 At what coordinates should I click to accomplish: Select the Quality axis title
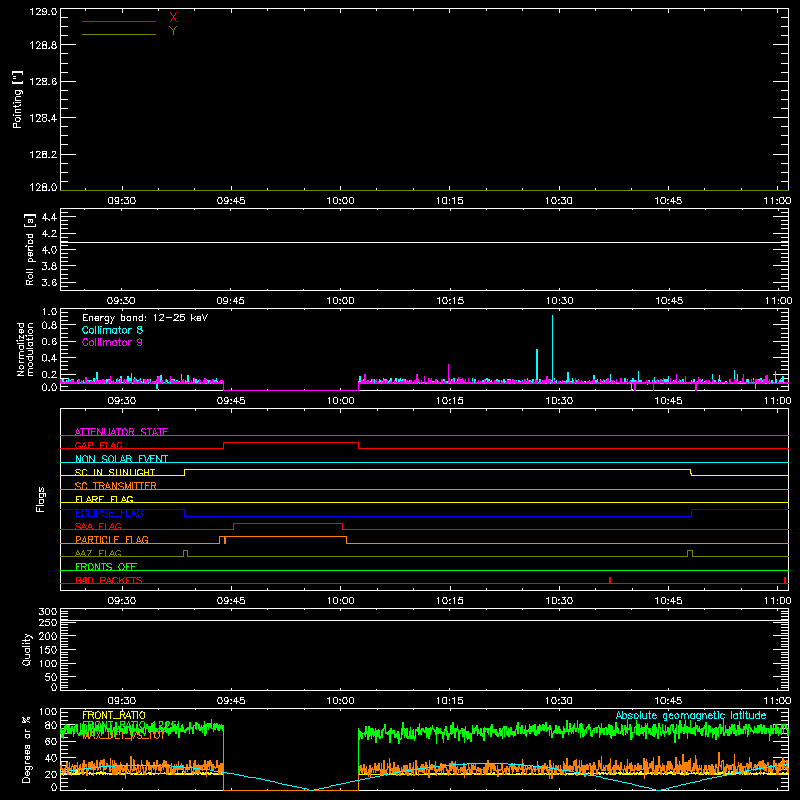[27, 649]
